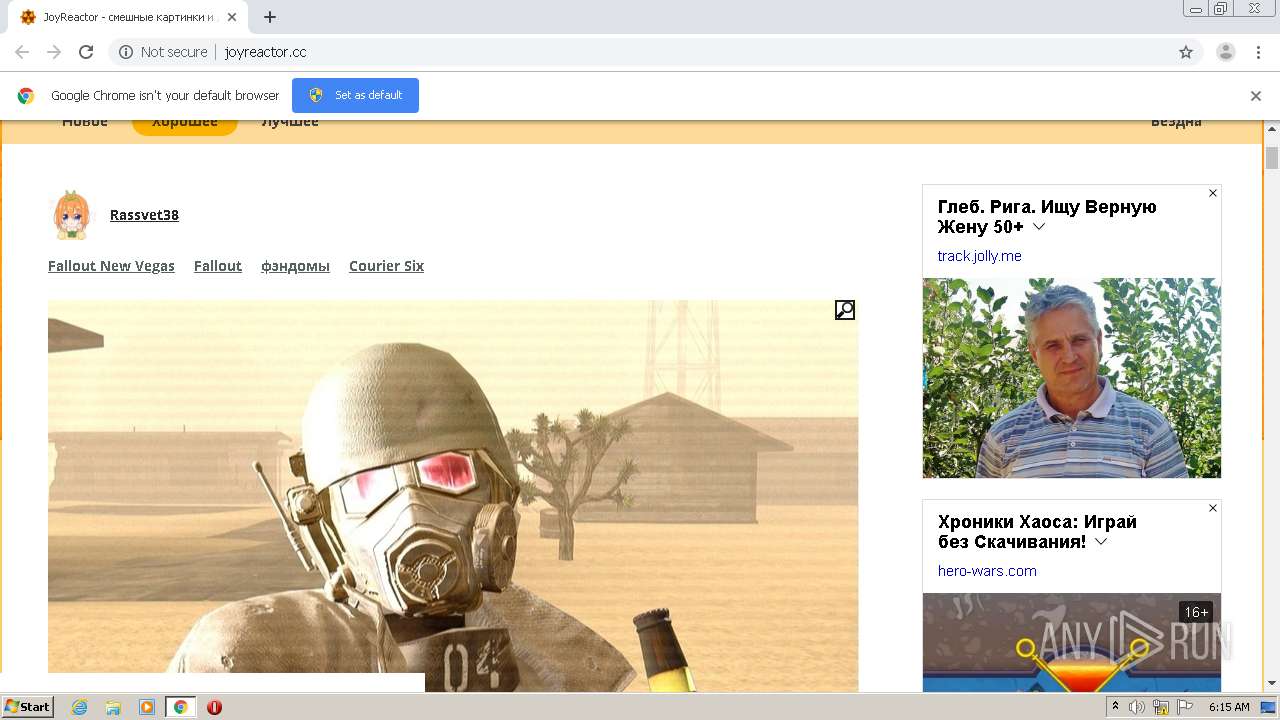Image resolution: width=1280 pixels, height=720 pixels.
Task: Open a new browser tab
Action: (270, 17)
